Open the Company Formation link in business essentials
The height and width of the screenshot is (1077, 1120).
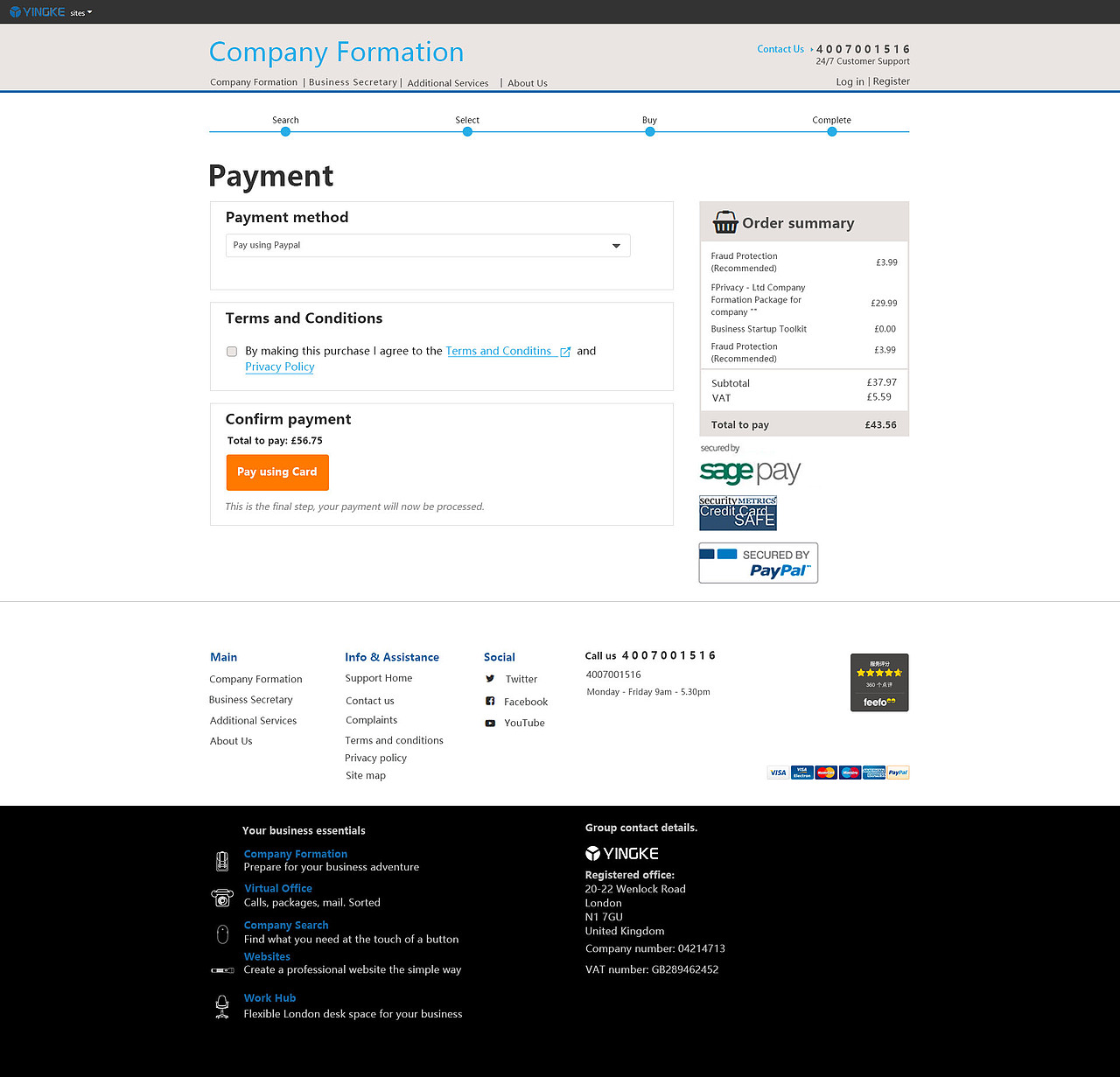(296, 854)
